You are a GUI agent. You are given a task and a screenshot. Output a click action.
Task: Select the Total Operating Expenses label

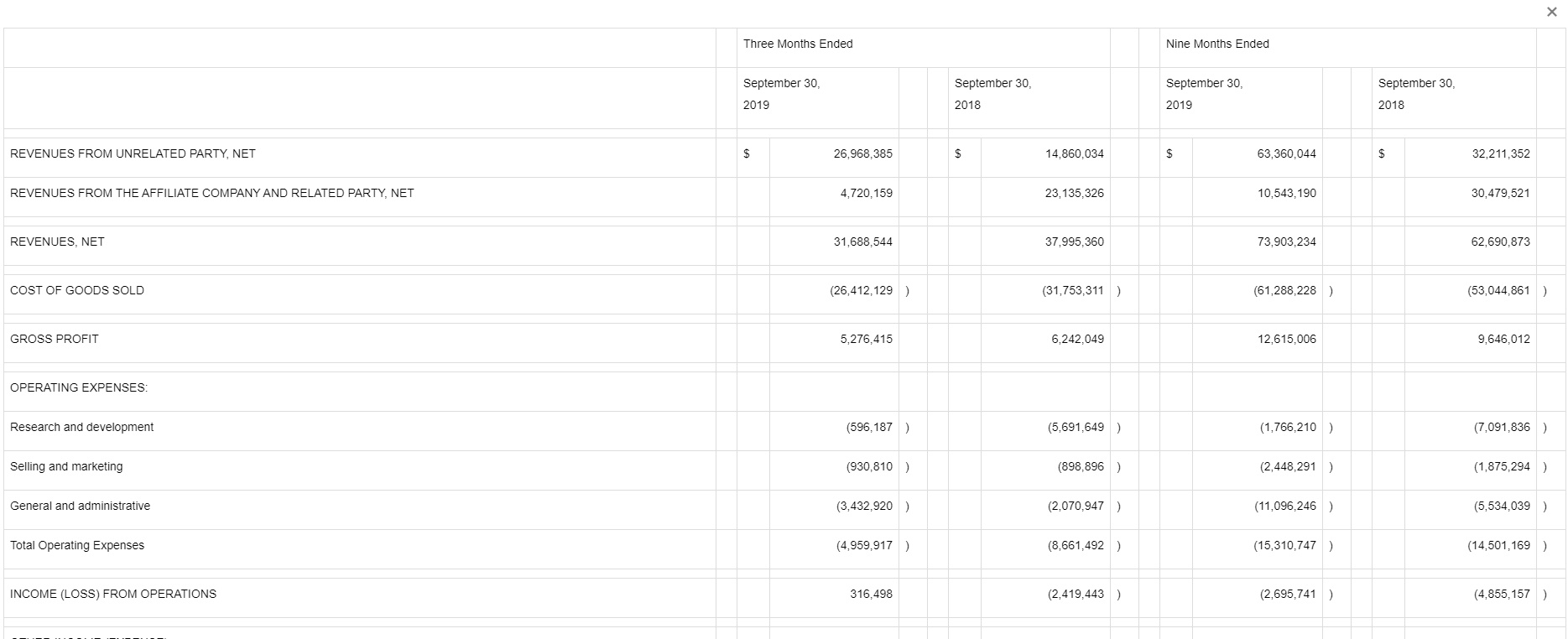tap(77, 546)
